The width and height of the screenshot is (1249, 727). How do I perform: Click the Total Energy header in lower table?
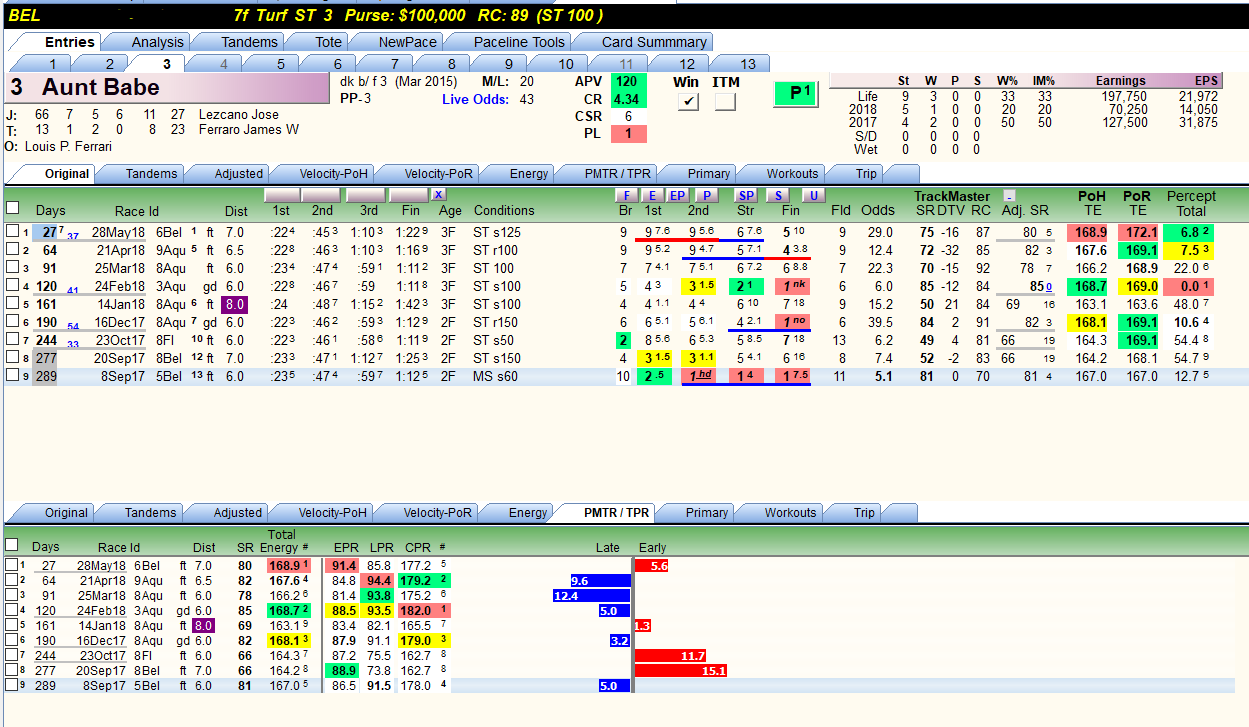coord(278,541)
